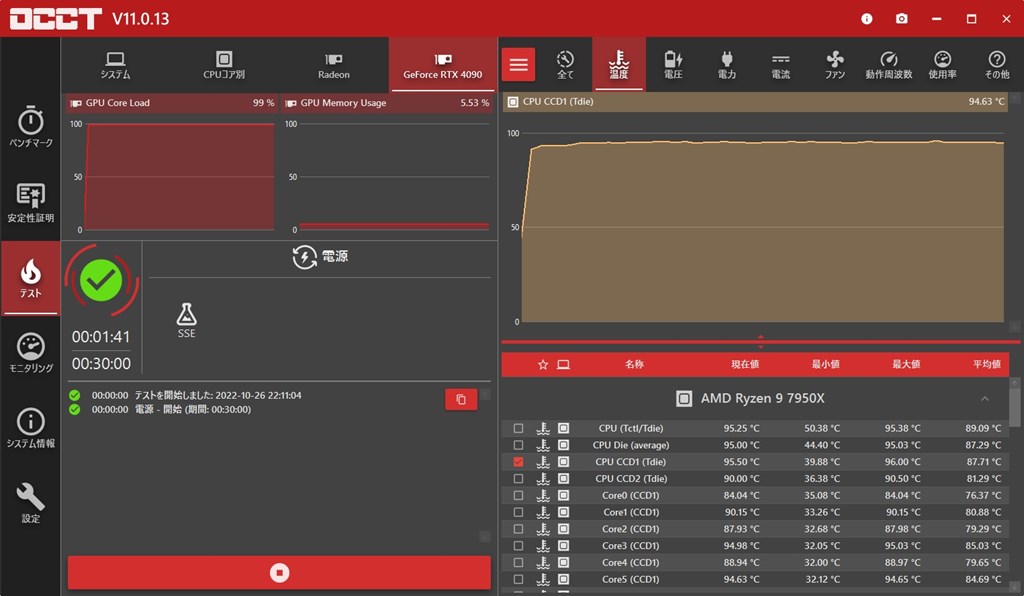This screenshot has width=1024, height=596.
Task: Open the ベンチマーク stopwatch sidebar icon
Action: (30, 127)
